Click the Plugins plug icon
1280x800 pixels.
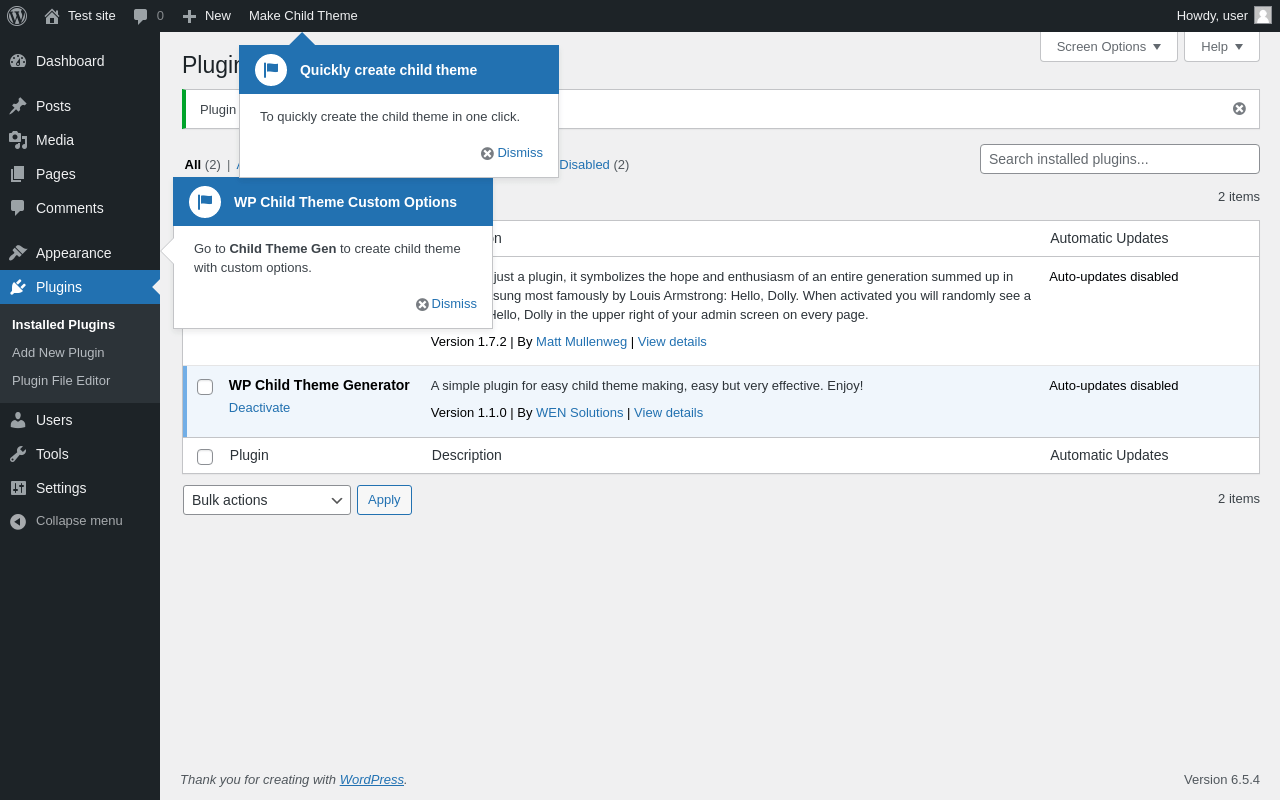pyautogui.click(x=18, y=287)
